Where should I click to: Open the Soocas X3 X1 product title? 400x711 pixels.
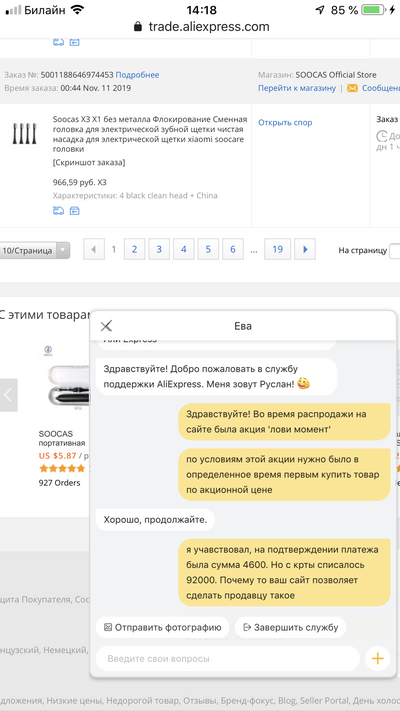click(x=150, y=134)
